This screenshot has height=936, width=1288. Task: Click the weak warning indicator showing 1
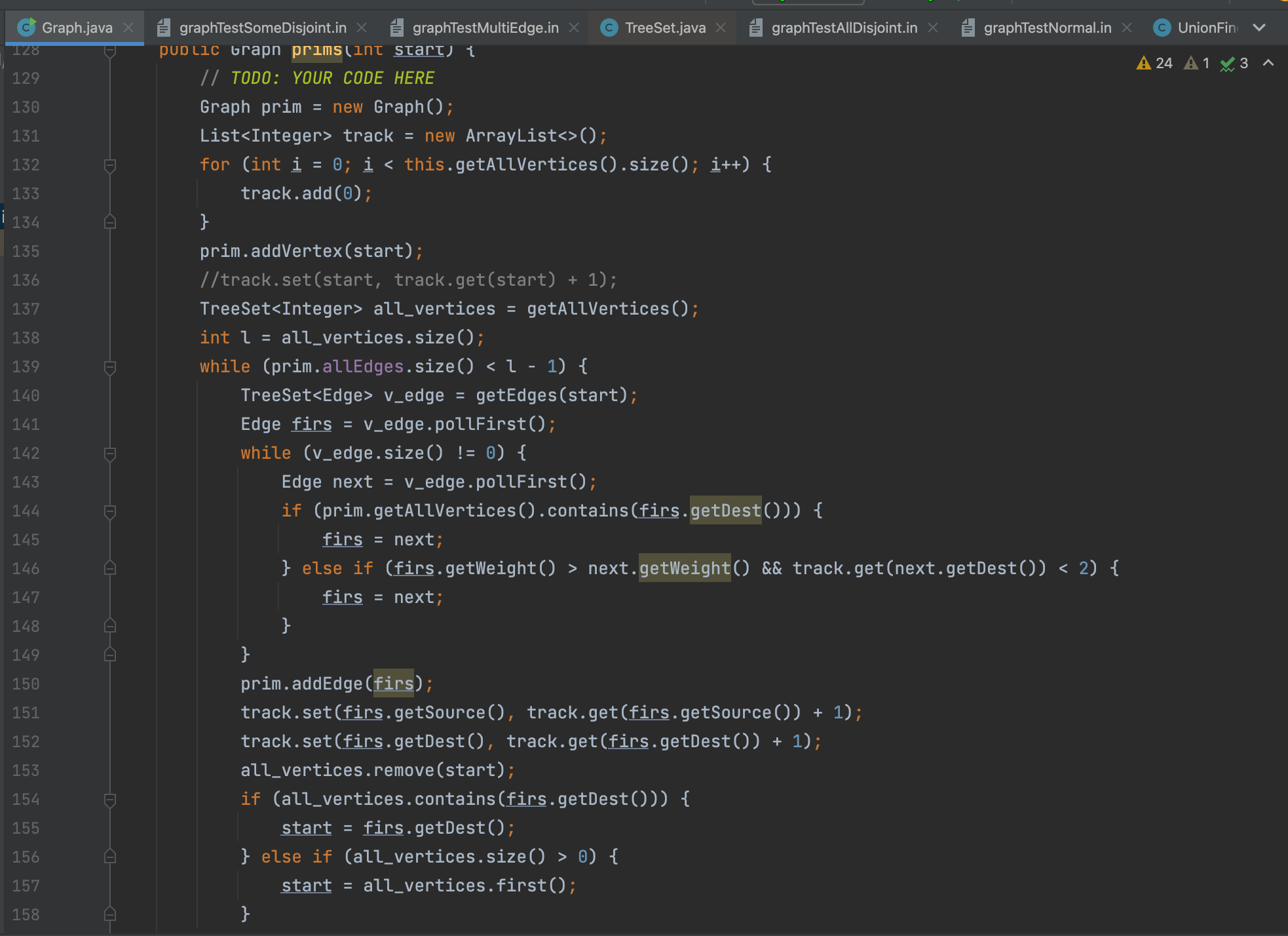[x=1196, y=63]
